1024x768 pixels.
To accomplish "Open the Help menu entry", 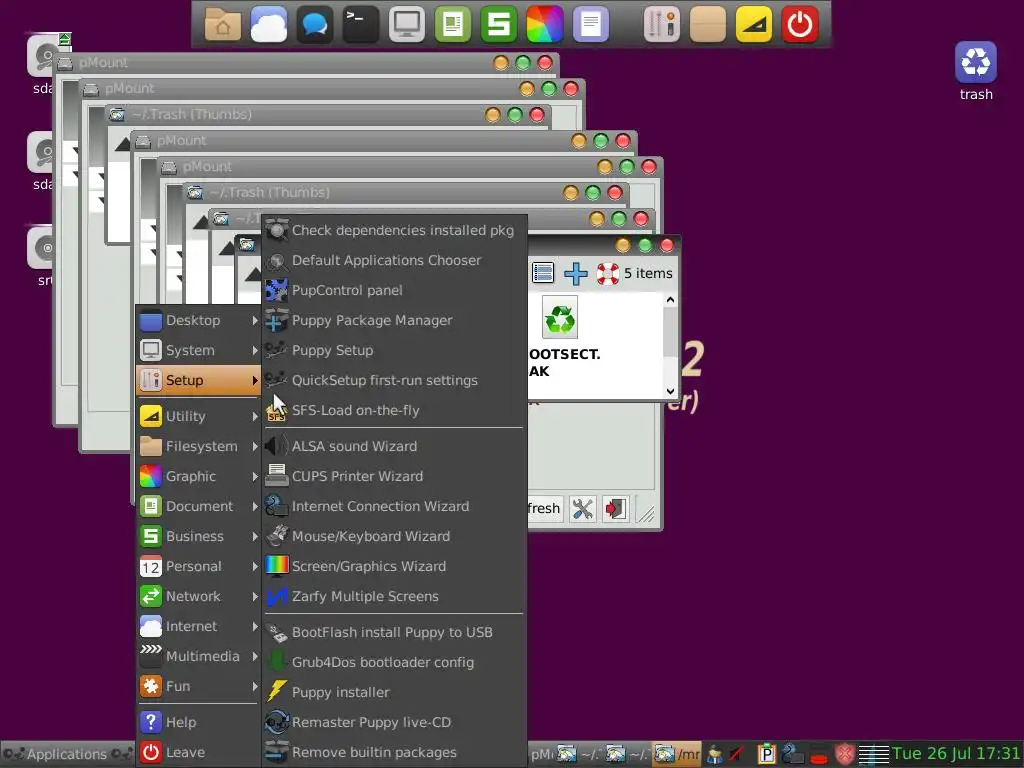I will pyautogui.click(x=199, y=722).
